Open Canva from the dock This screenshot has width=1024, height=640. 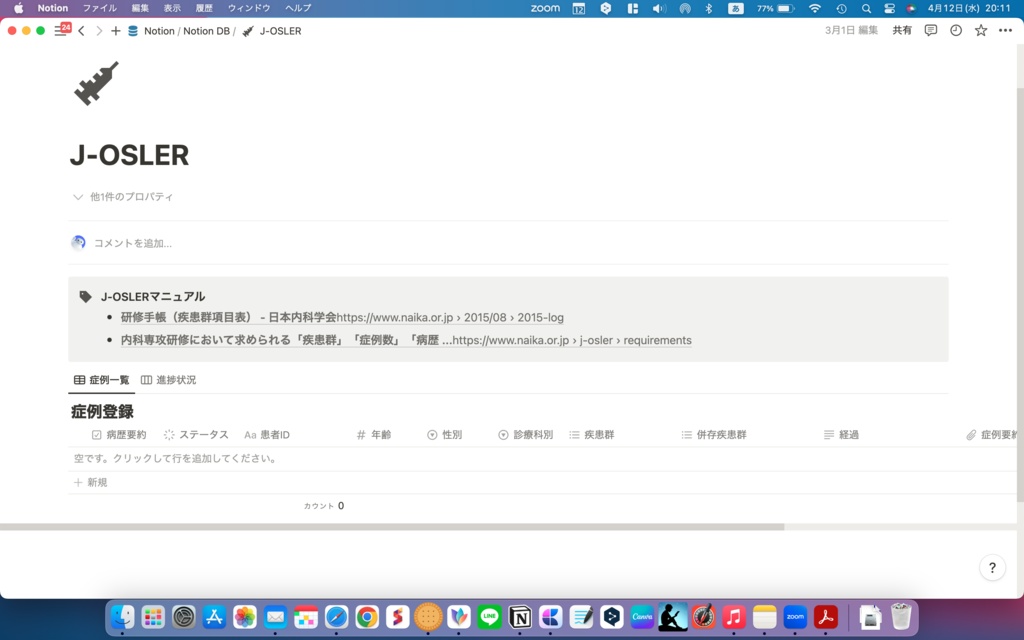(x=643, y=616)
